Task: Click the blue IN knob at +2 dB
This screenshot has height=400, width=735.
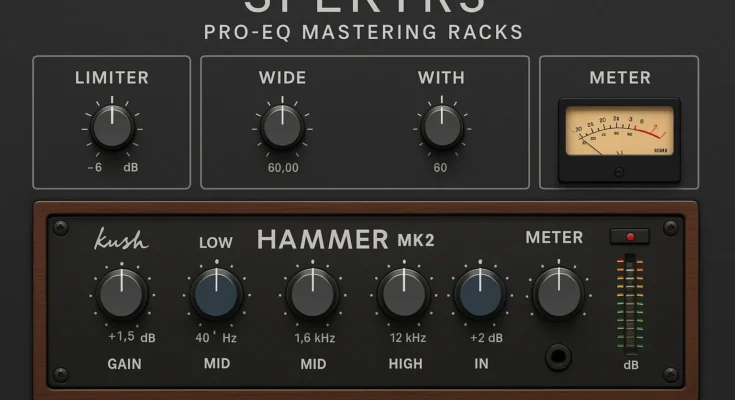Action: [x=480, y=294]
